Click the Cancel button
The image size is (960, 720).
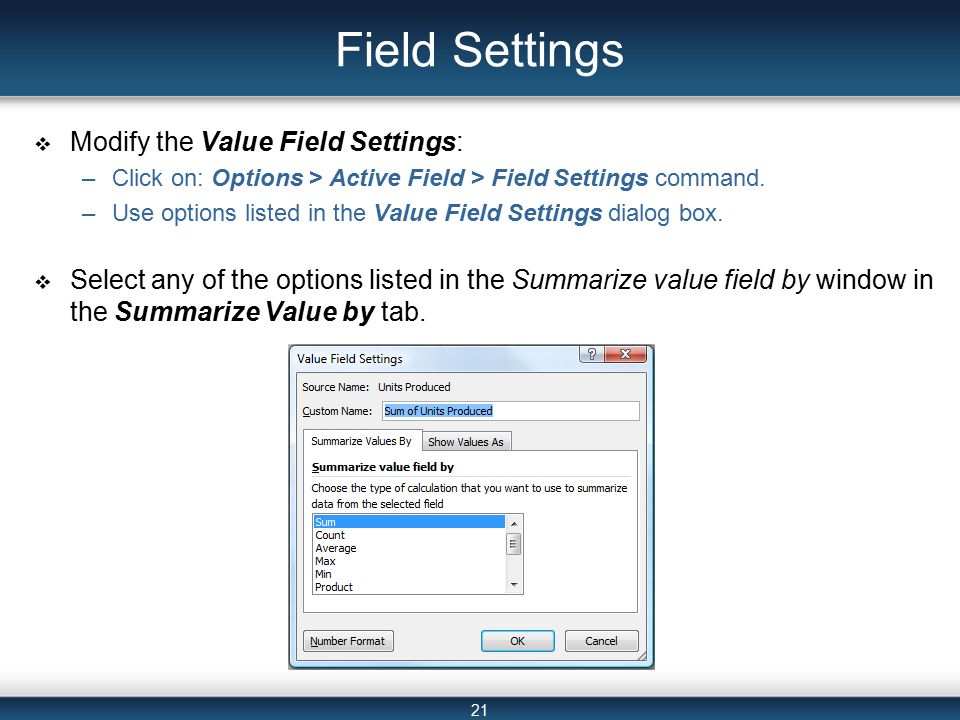point(601,641)
